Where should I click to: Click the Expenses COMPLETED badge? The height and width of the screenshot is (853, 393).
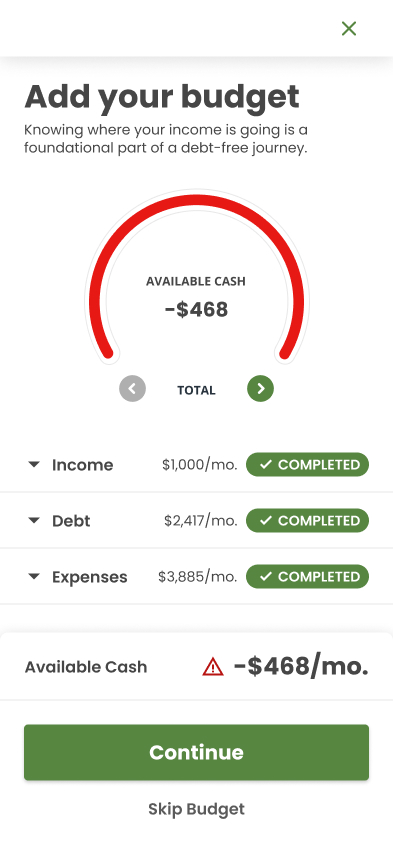click(308, 577)
